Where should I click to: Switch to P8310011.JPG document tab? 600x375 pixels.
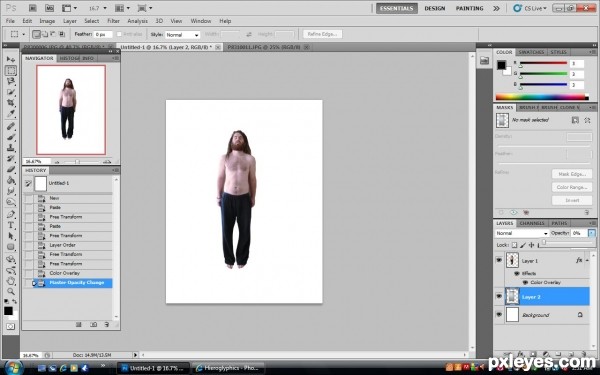(x=264, y=47)
